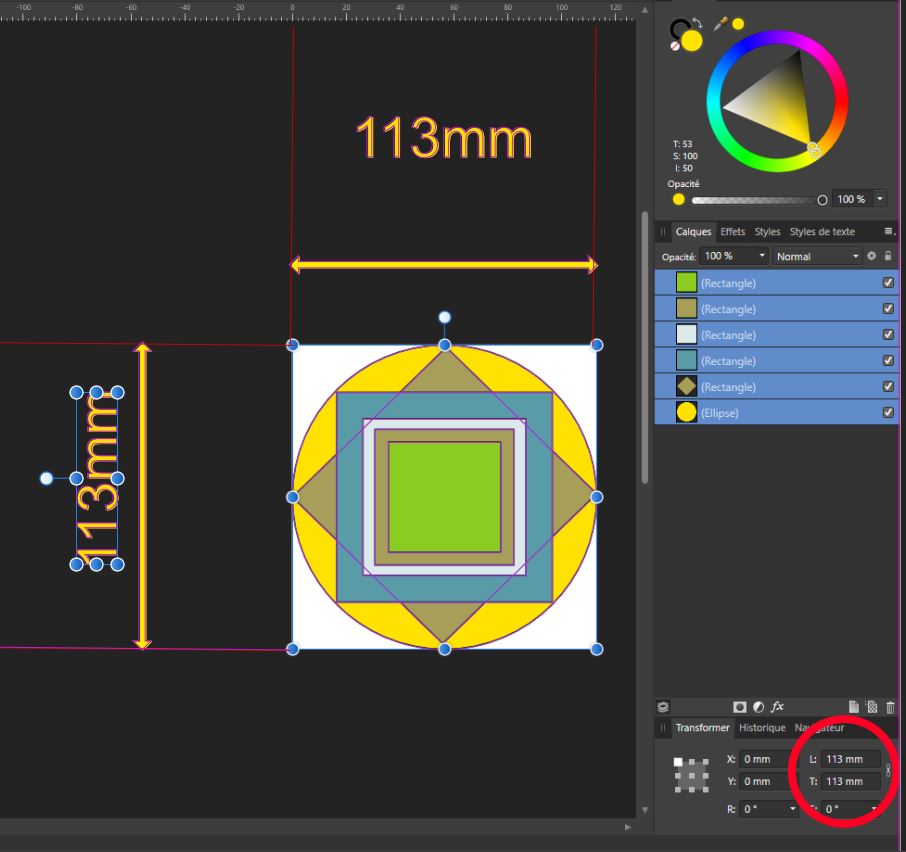The width and height of the screenshot is (906, 852).
Task: Open the Historique tab
Action: (762, 728)
